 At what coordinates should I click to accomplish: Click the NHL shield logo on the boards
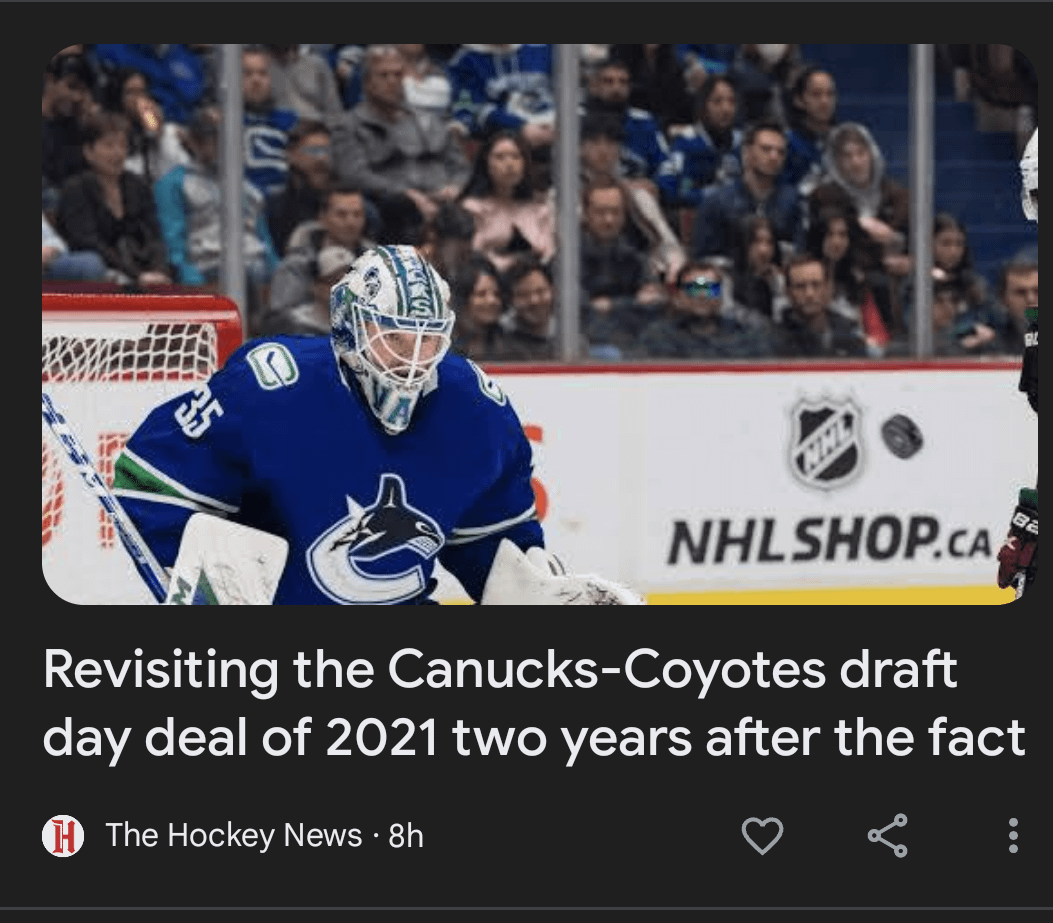click(824, 442)
